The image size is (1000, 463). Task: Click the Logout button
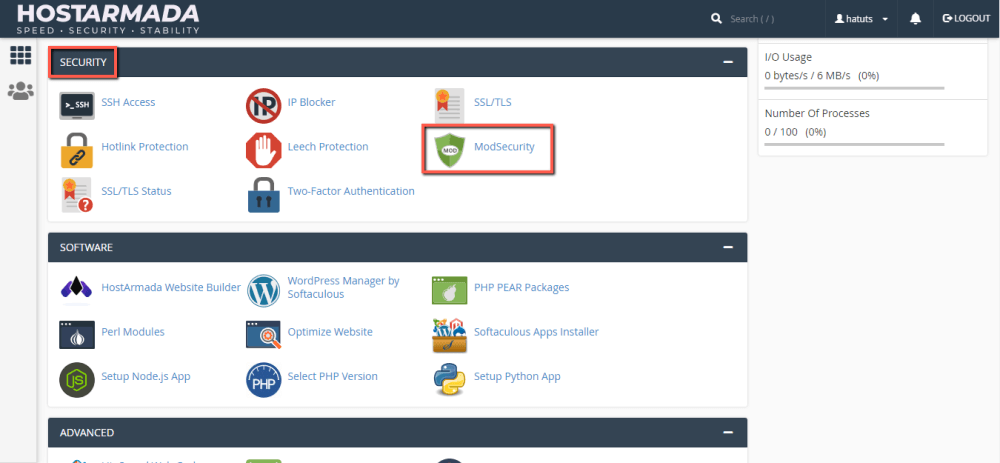[x=966, y=18]
